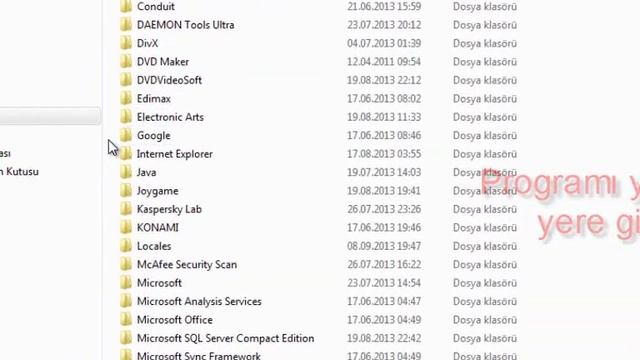Viewport: 640px width, 360px height.
Task: Click the DVDVideoSoft folder icon
Action: point(126,80)
